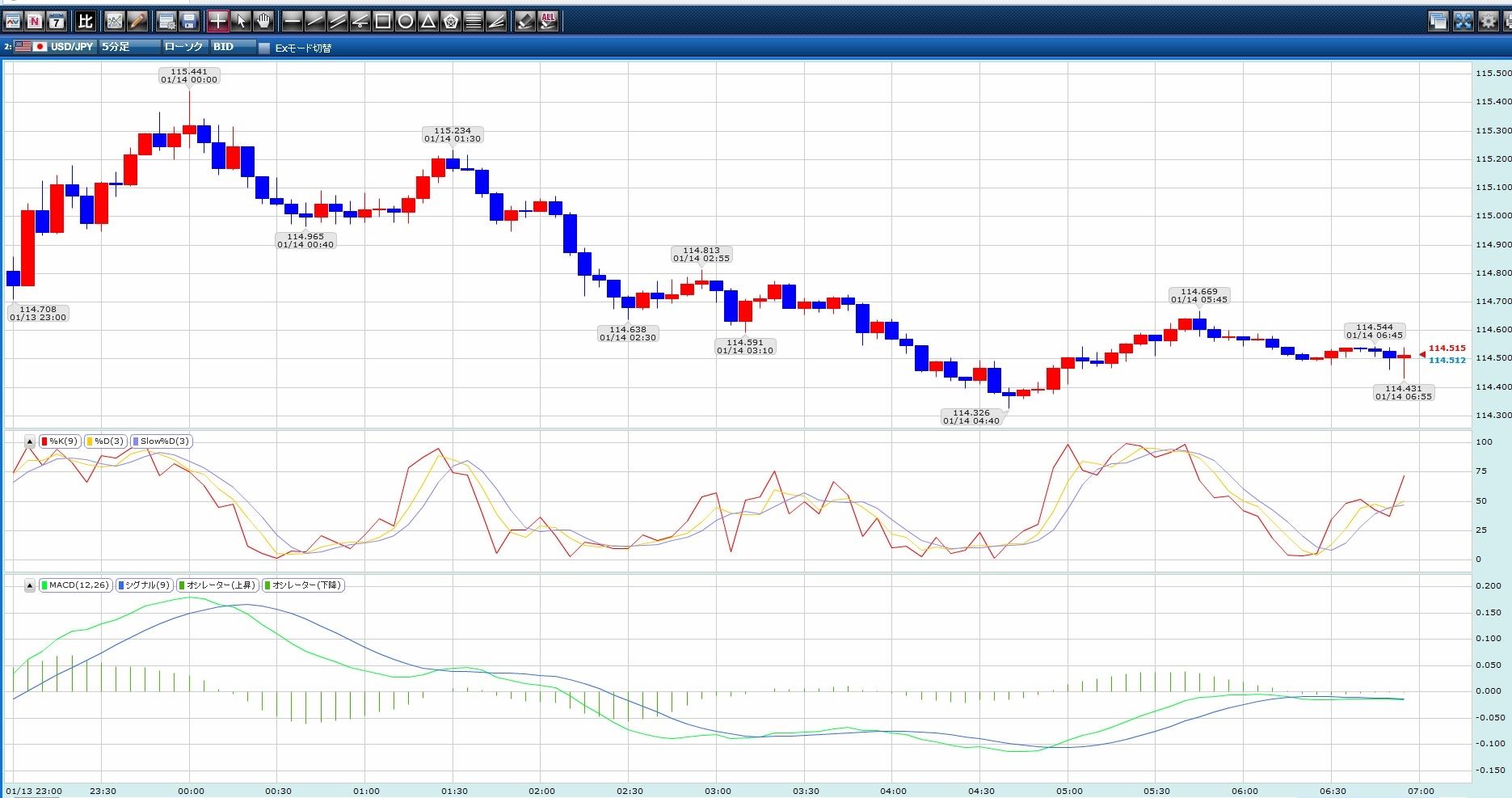Screen dimensions: 1512x798
Task: Click the 114.813 01/14 02:55 label
Action: coord(701,255)
